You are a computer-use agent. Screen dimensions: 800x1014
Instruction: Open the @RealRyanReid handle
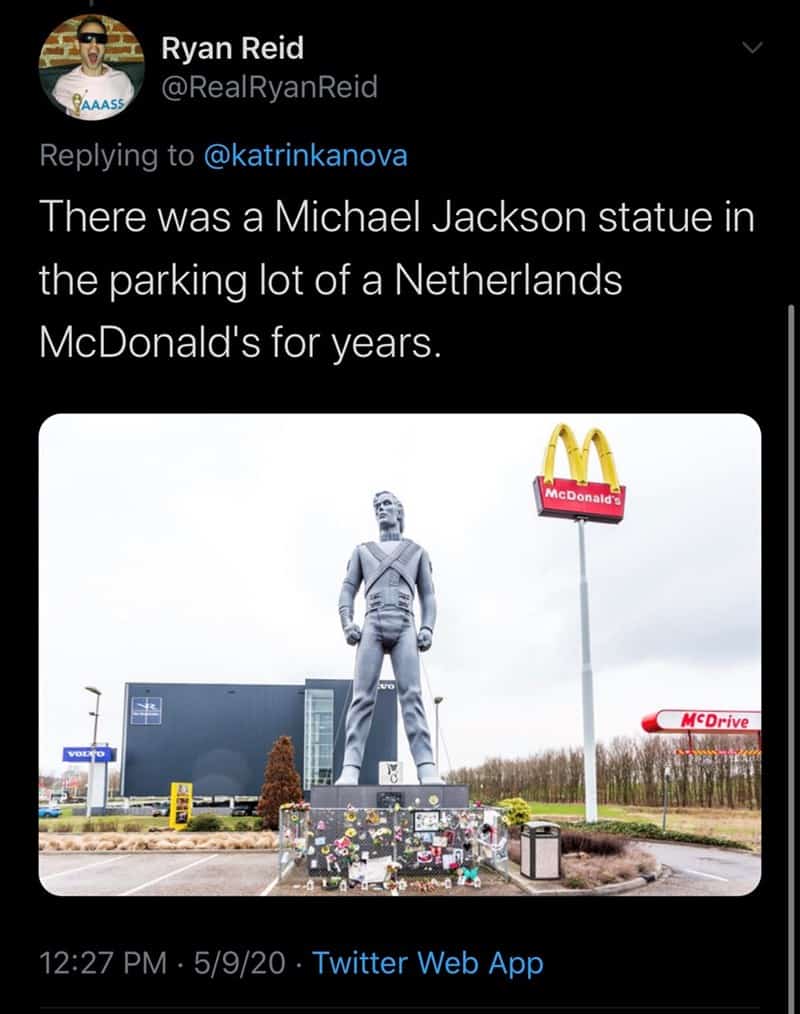click(269, 87)
